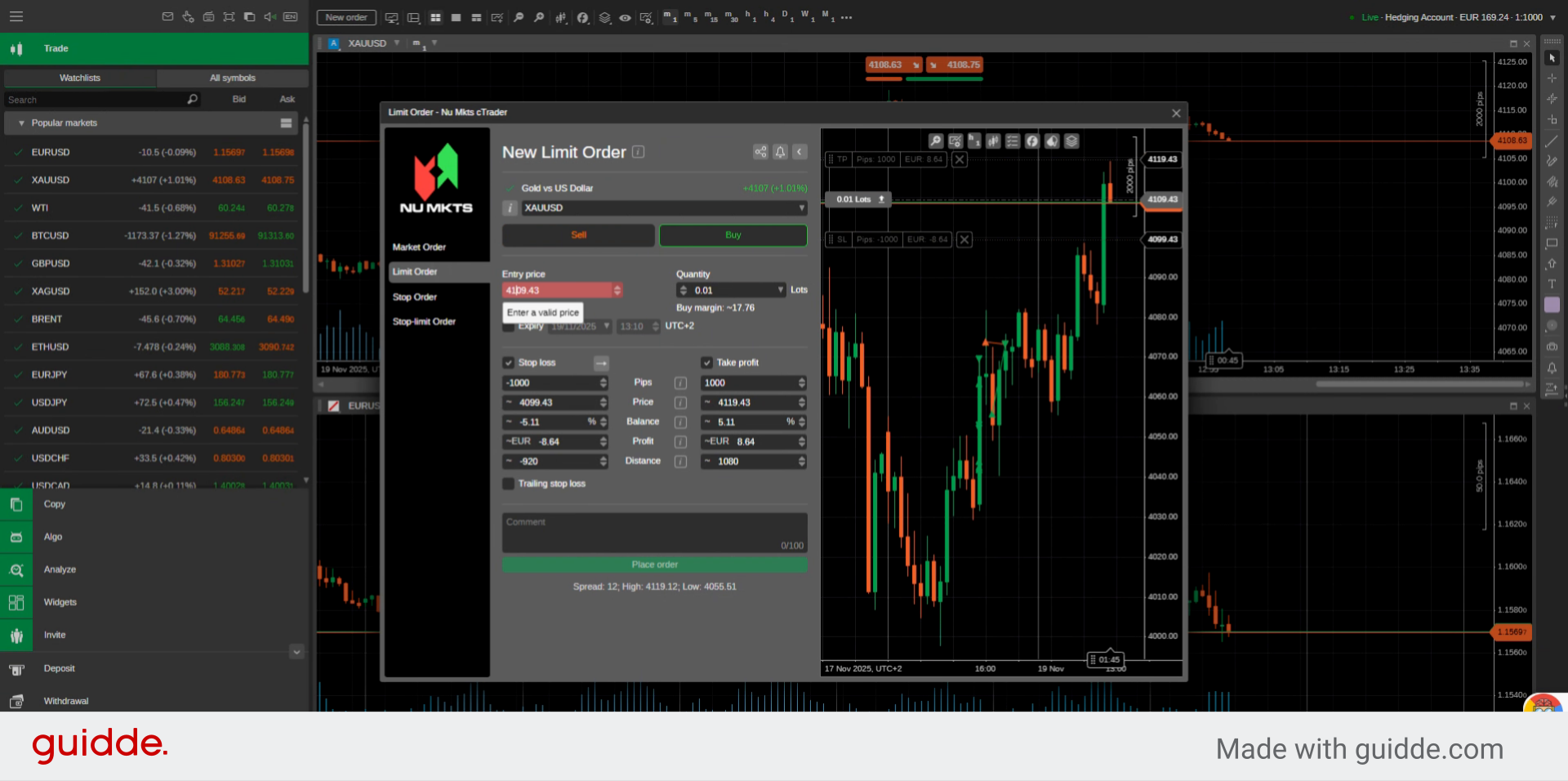Click the Place order button
The image size is (1568, 781).
click(654, 564)
